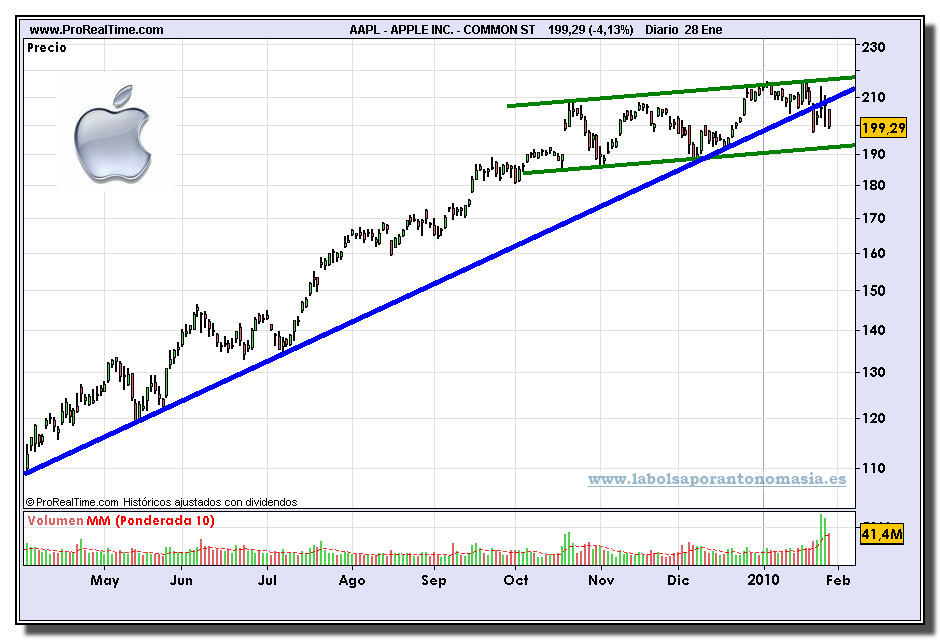This screenshot has width=940, height=640.
Task: Click the www.ProRealTime.com header text
Action: tap(96, 29)
